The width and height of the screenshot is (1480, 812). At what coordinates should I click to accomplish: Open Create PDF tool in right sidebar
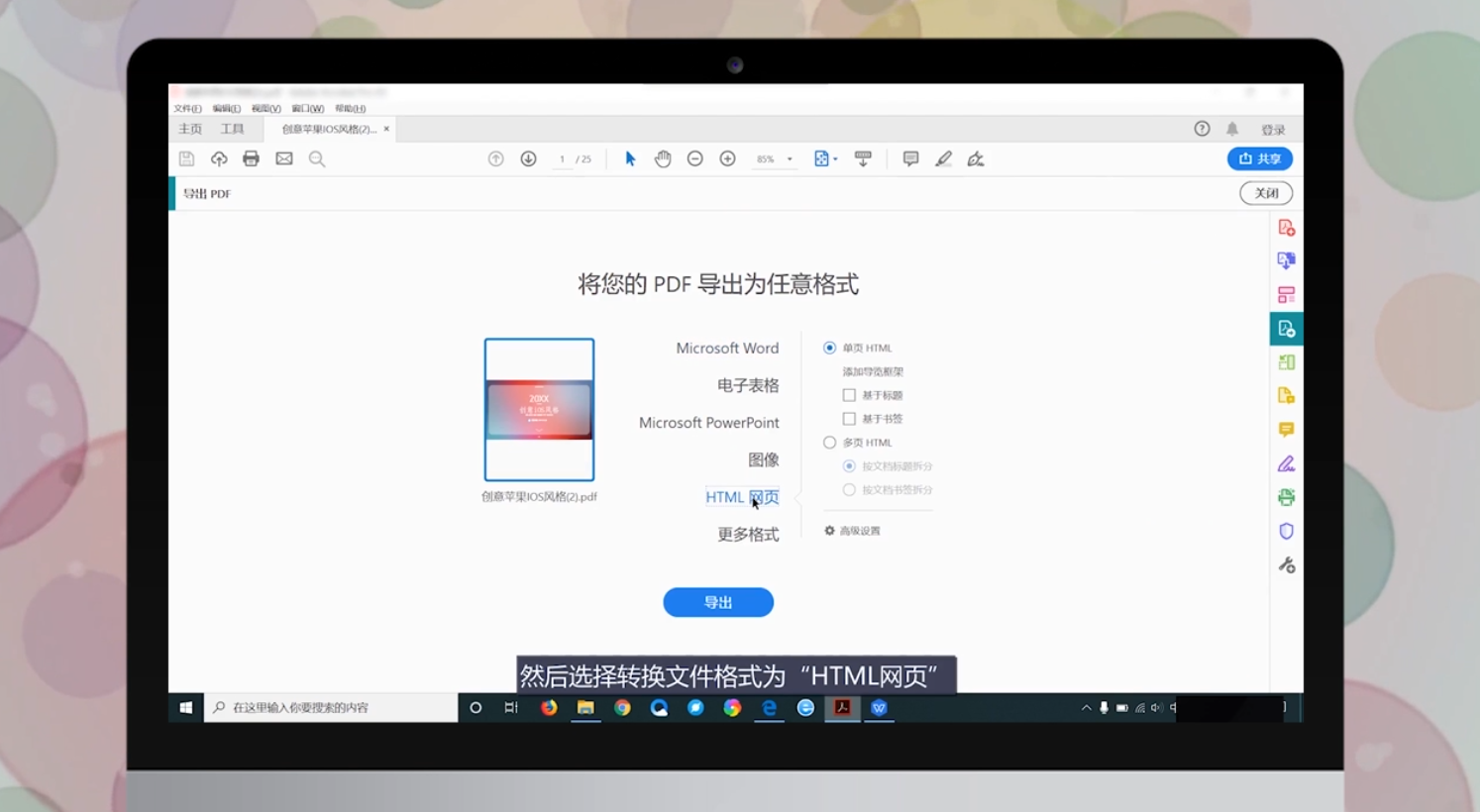pyautogui.click(x=1286, y=228)
